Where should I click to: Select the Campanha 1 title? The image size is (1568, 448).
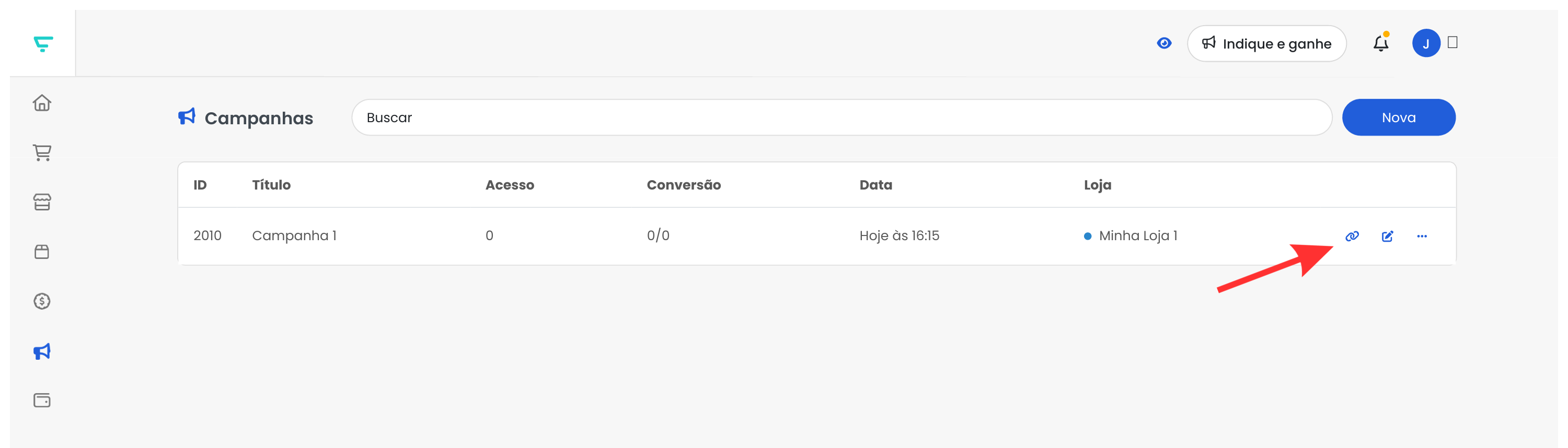pyautogui.click(x=294, y=236)
